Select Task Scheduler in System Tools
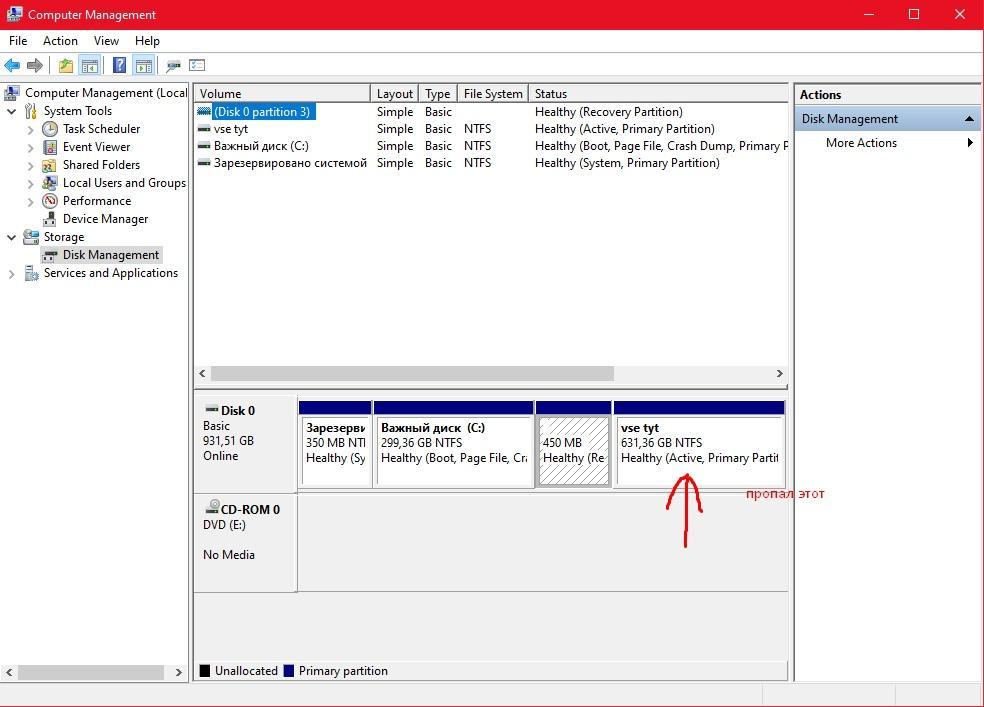The width and height of the screenshot is (984, 707). pyautogui.click(x=101, y=129)
